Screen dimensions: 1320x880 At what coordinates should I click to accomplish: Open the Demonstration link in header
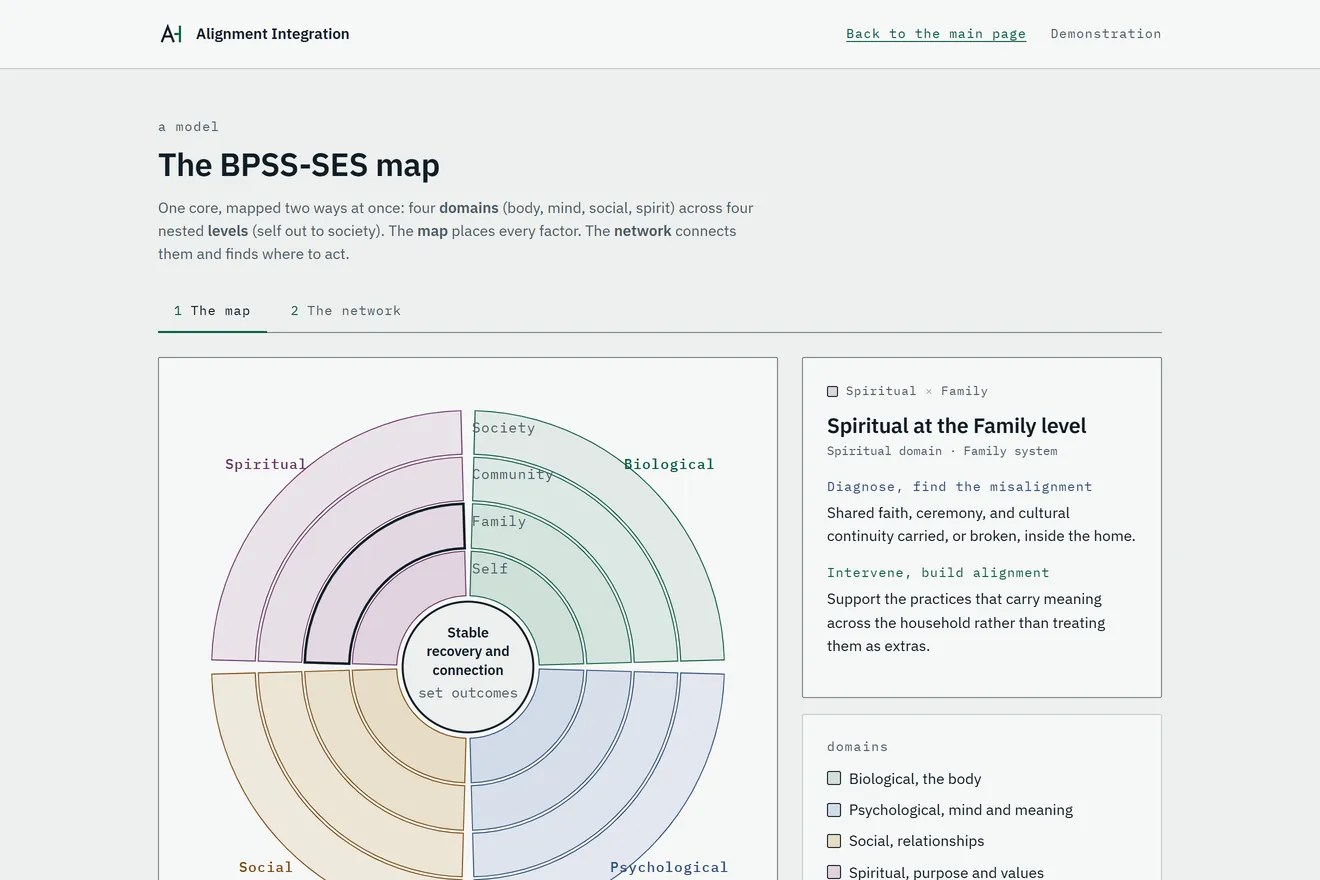[1106, 34]
